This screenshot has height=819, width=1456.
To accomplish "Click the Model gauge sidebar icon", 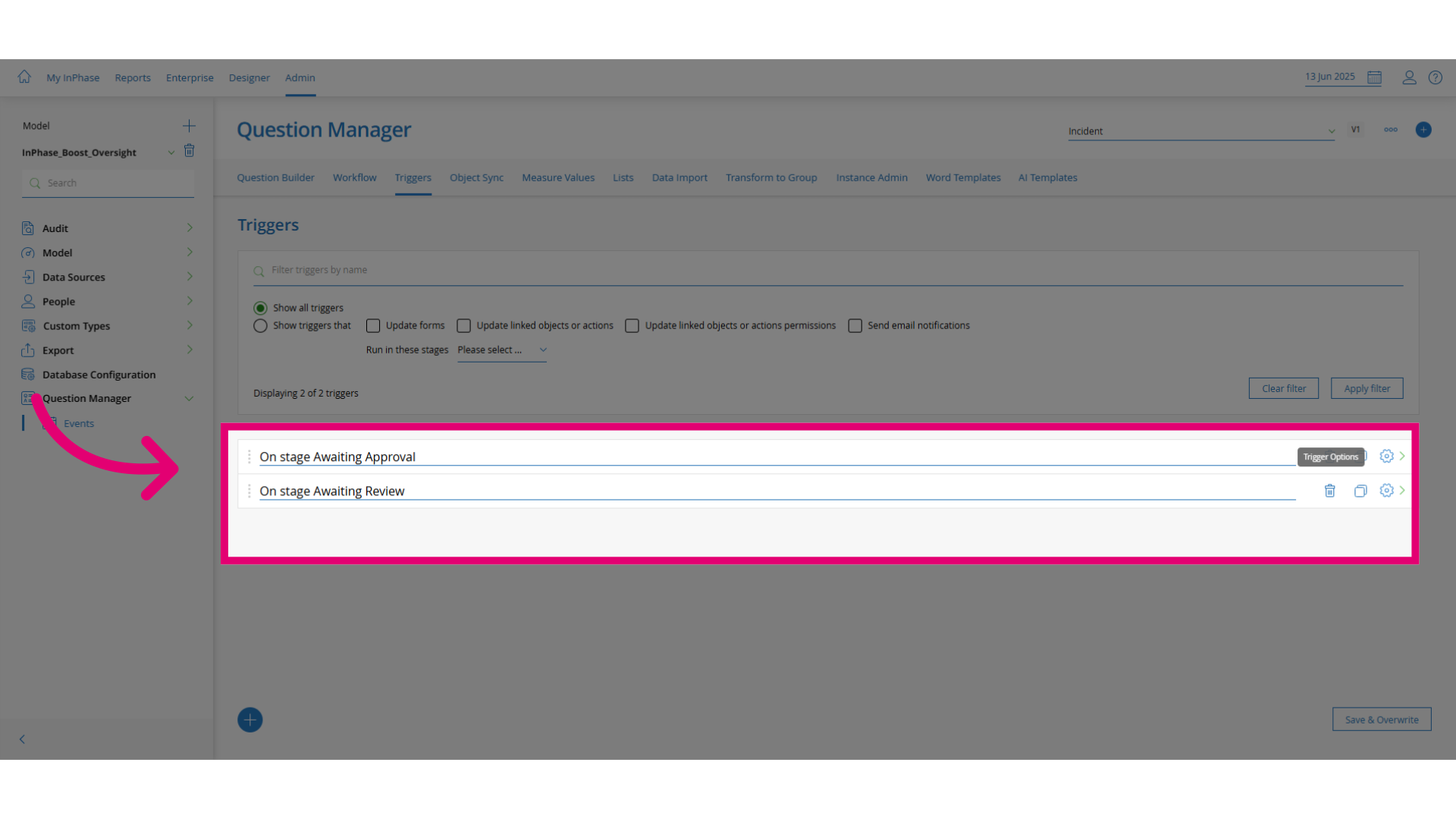I will tap(28, 253).
